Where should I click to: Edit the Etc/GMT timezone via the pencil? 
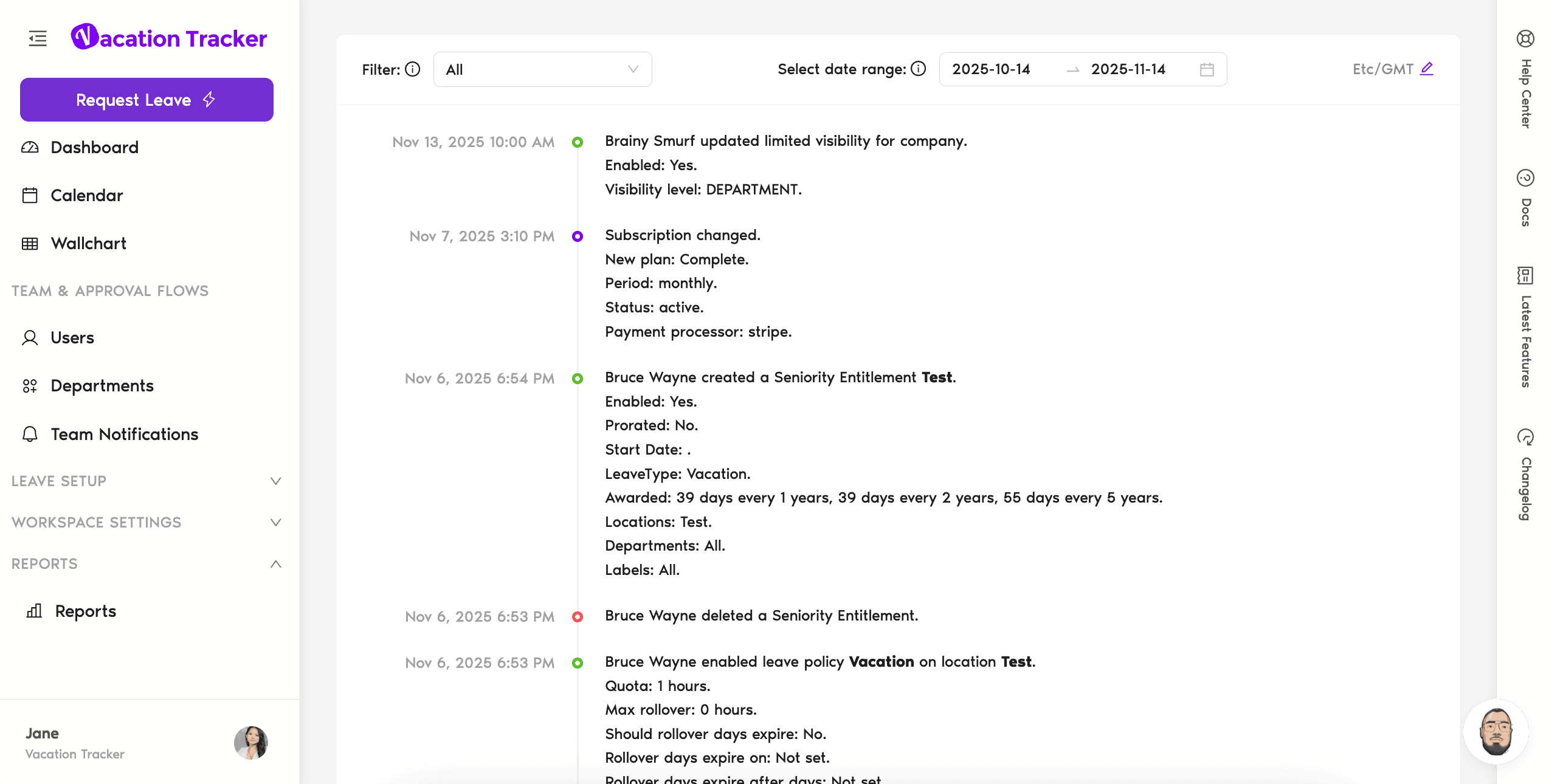[x=1427, y=68]
